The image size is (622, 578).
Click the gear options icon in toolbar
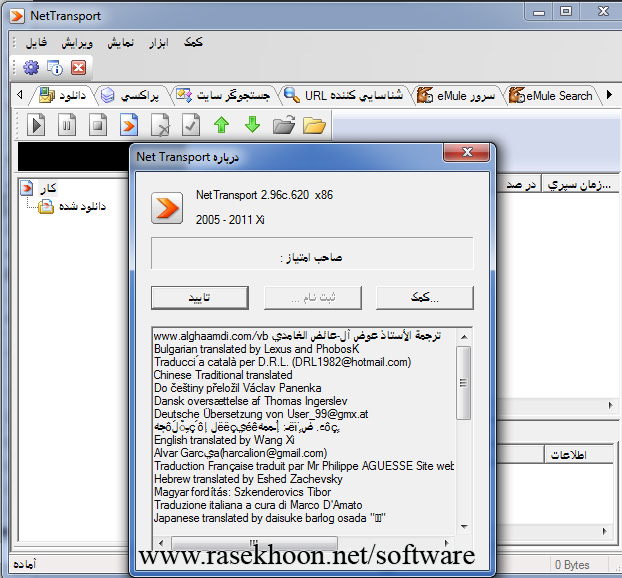click(x=31, y=67)
